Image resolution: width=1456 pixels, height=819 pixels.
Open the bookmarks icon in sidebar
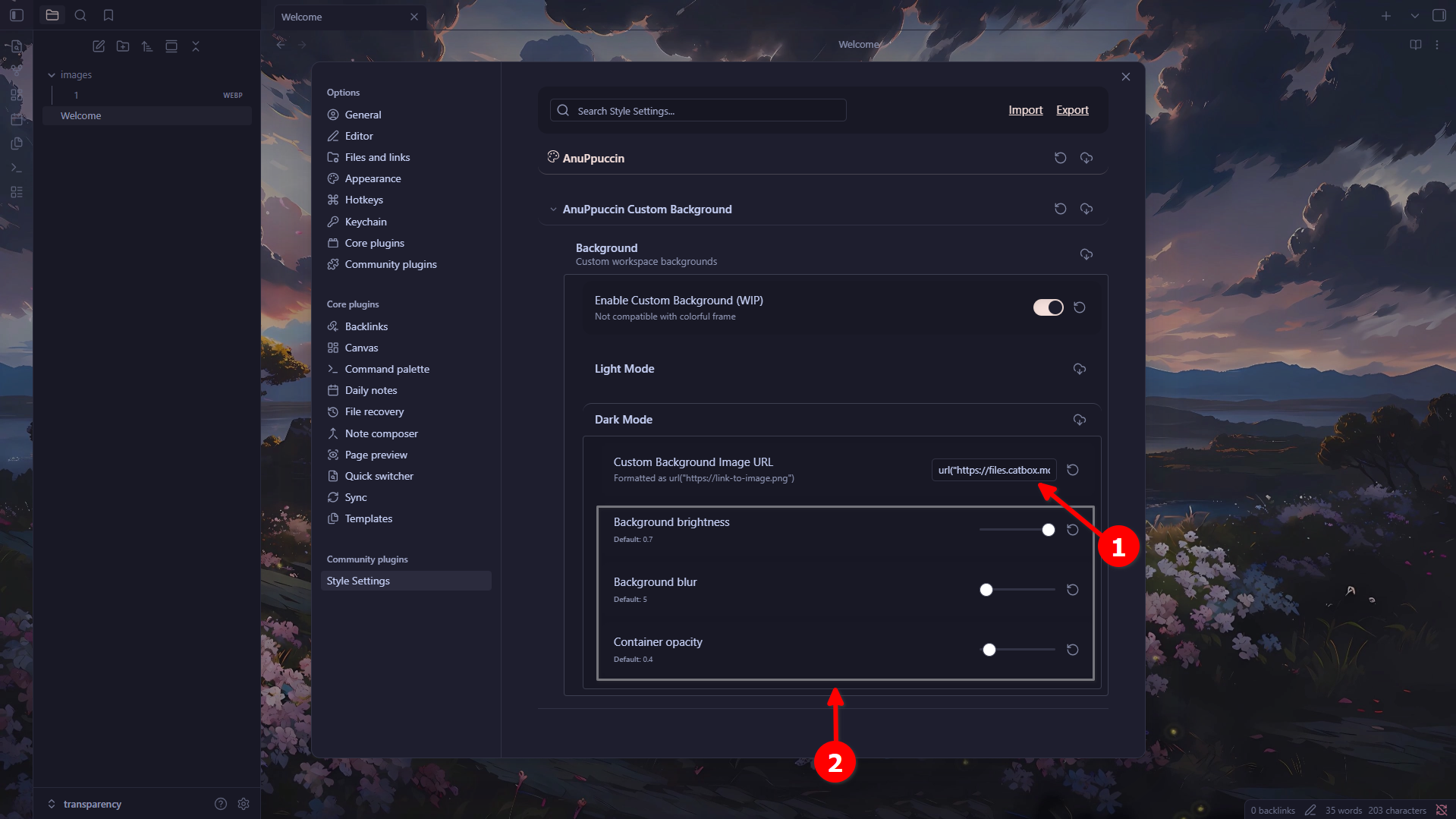pos(108,15)
